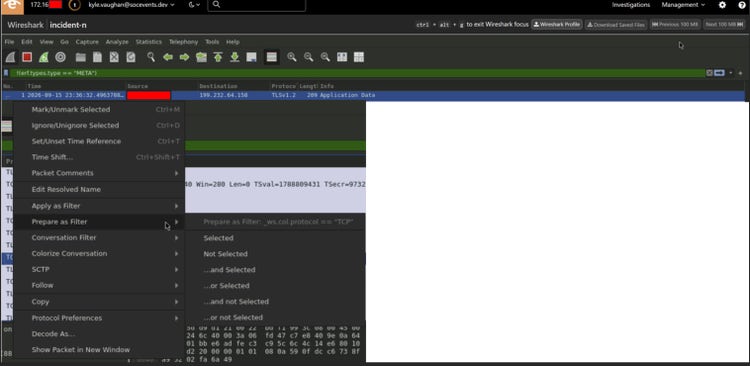Click the resize columns grid icon
The image size is (750, 366).
(x=359, y=57)
